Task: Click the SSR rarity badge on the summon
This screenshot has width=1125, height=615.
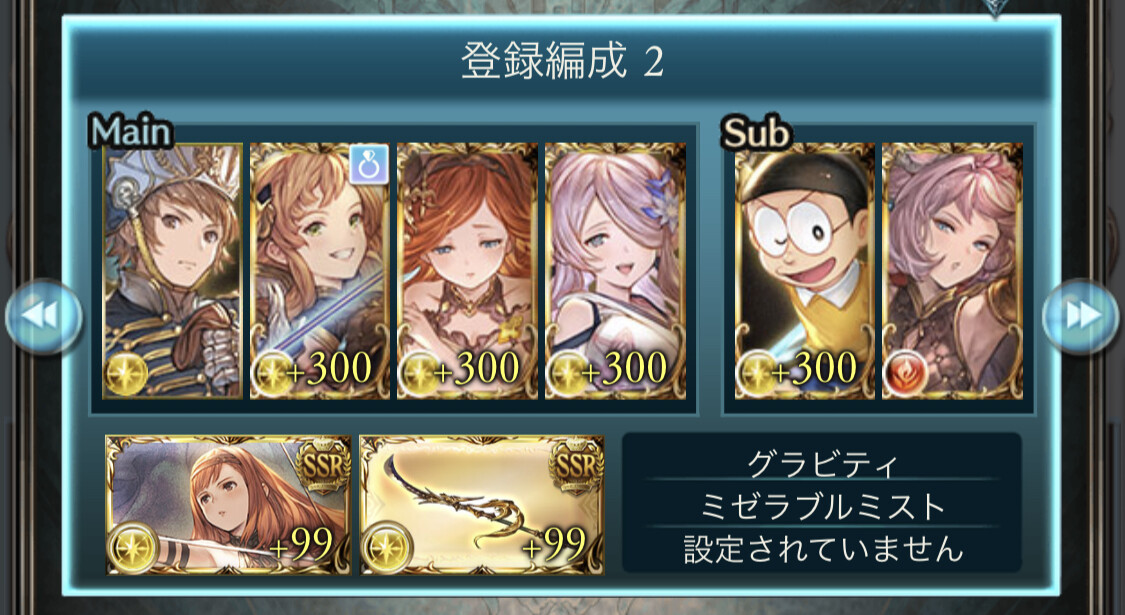Action: (322, 466)
